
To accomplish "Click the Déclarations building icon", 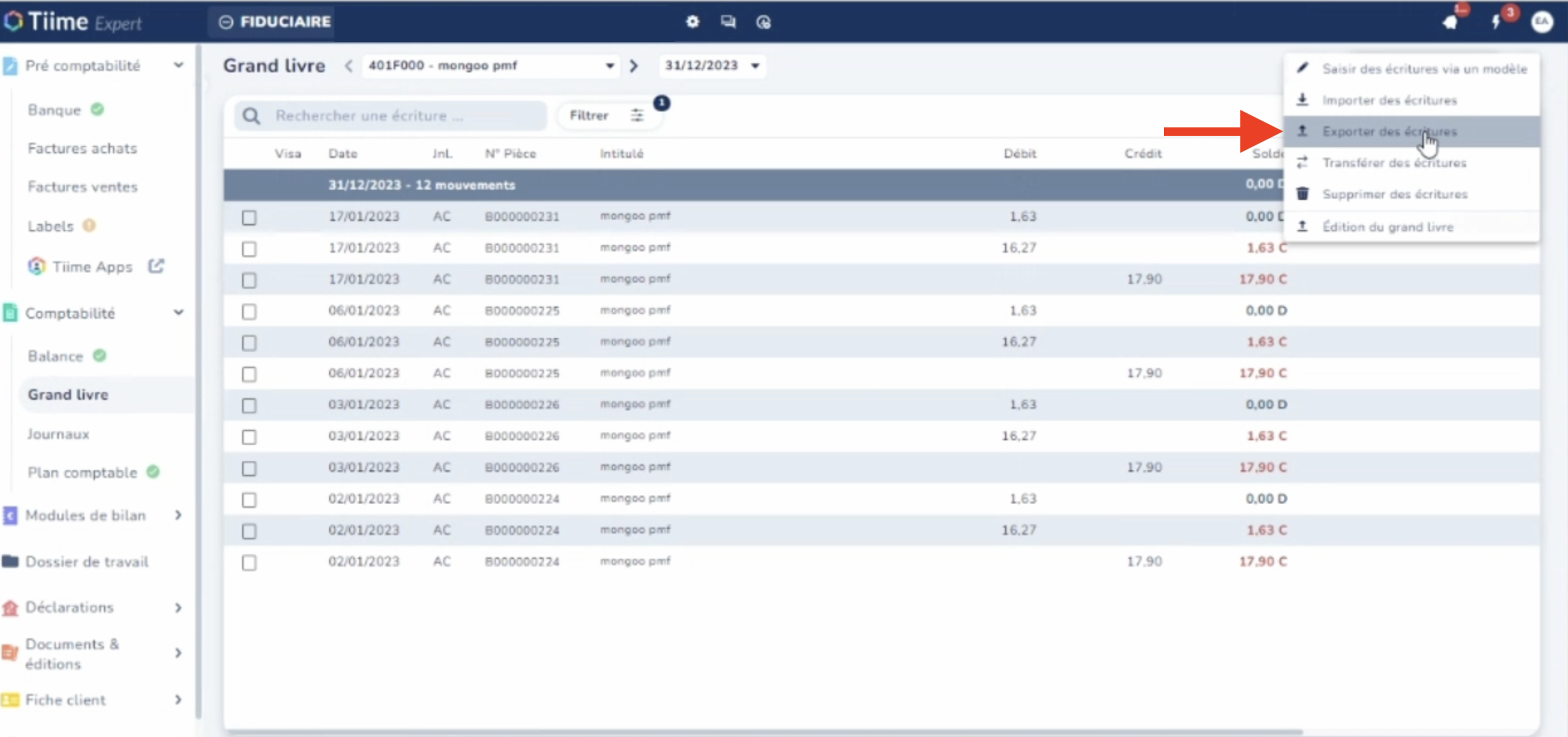I will [x=10, y=608].
